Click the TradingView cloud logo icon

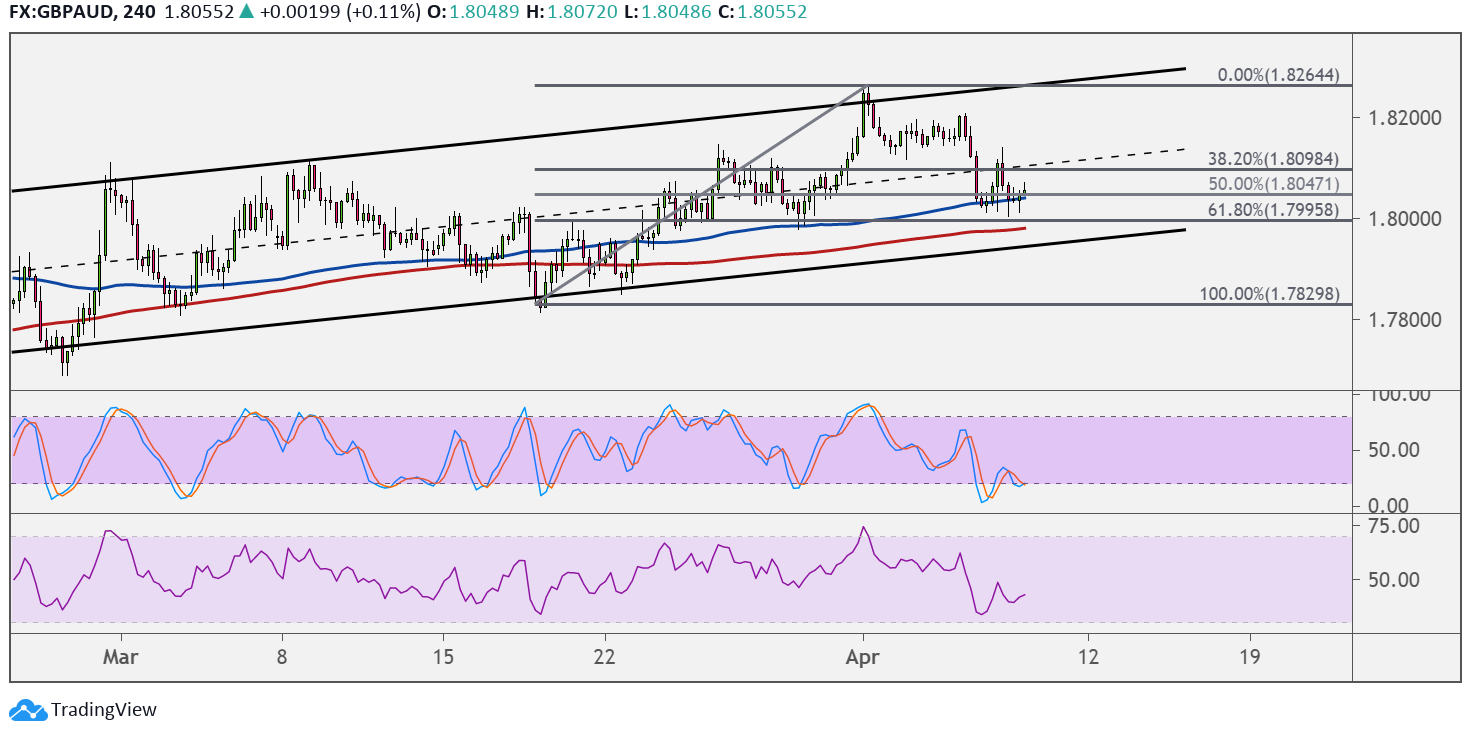pos(27,710)
